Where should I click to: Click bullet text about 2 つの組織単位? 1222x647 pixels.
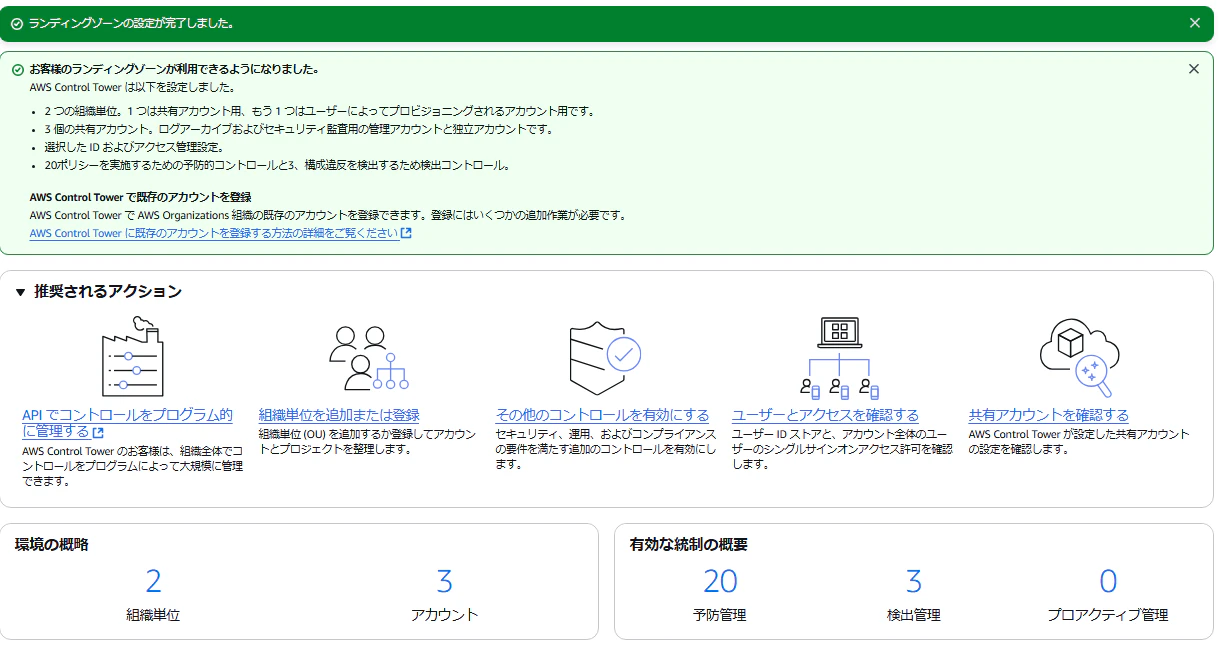(320, 111)
